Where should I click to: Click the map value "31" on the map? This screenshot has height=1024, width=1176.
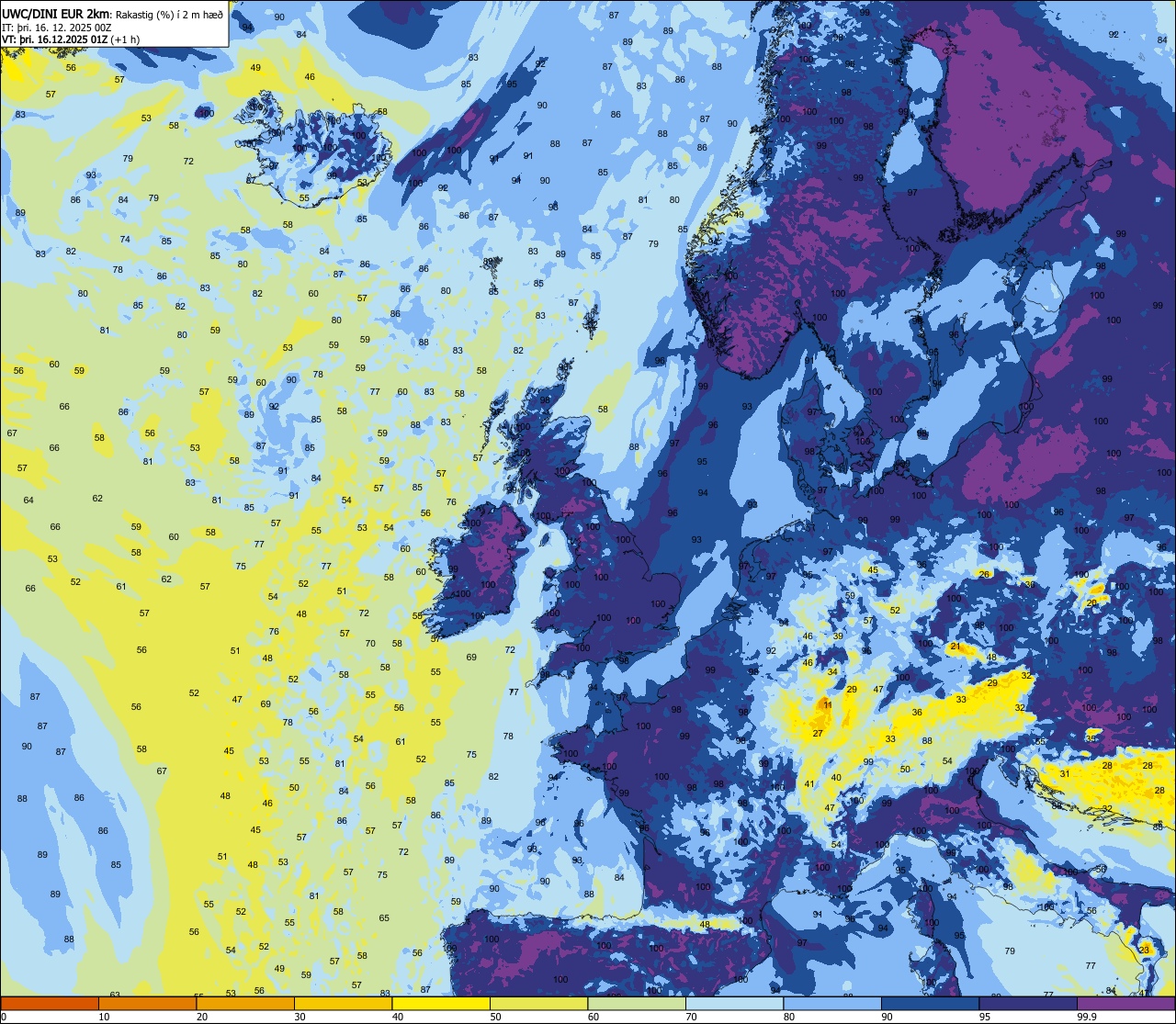click(1065, 773)
